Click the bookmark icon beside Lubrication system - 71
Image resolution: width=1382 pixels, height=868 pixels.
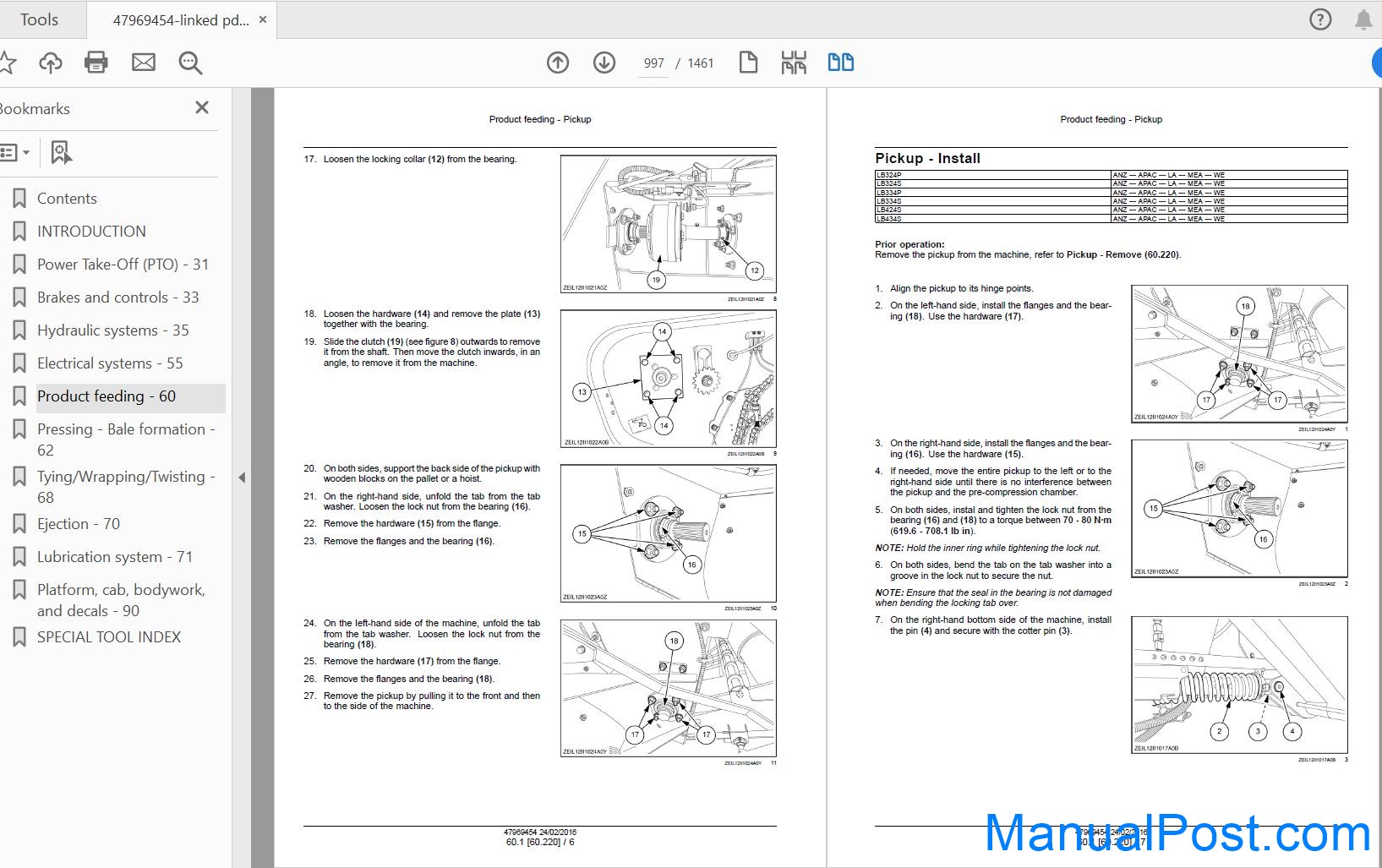coord(19,557)
